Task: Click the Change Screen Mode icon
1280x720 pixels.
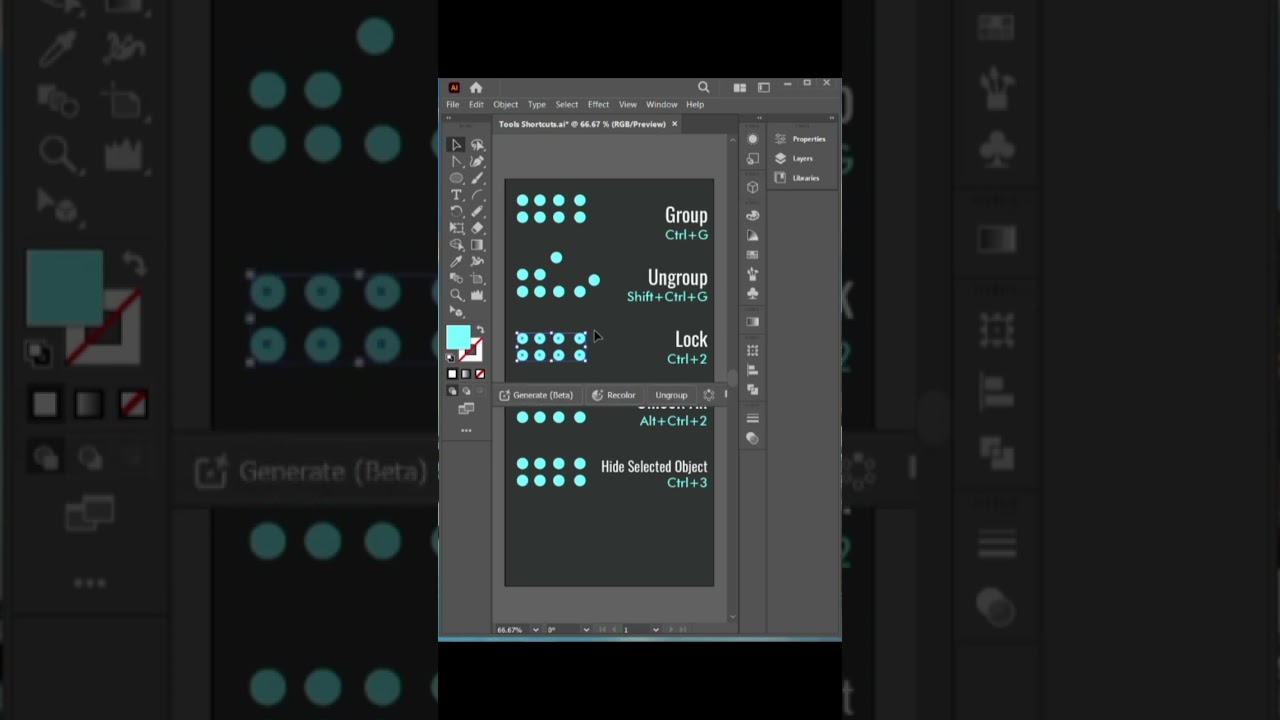Action: (x=466, y=409)
